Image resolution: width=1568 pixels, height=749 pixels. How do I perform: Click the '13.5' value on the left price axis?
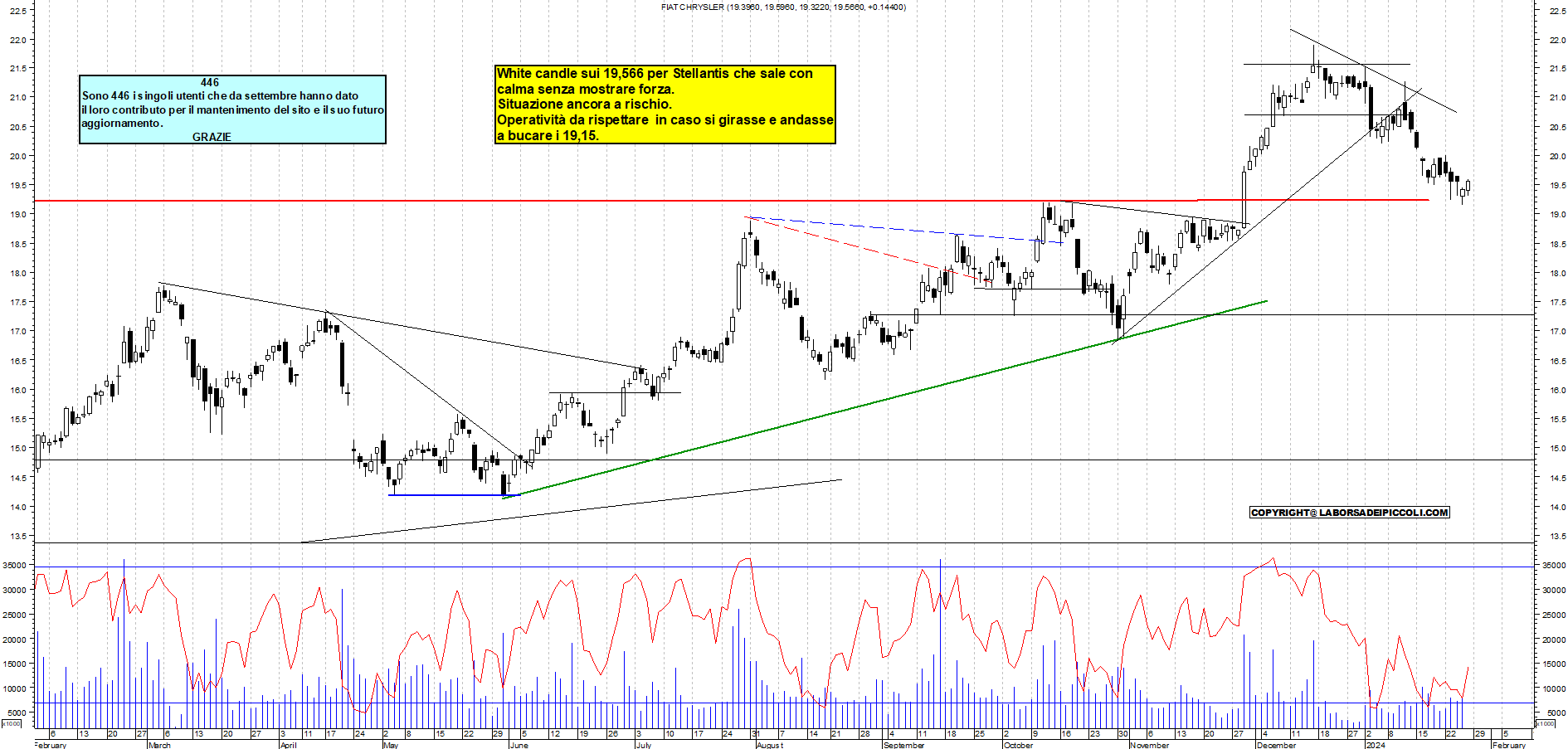click(x=17, y=537)
